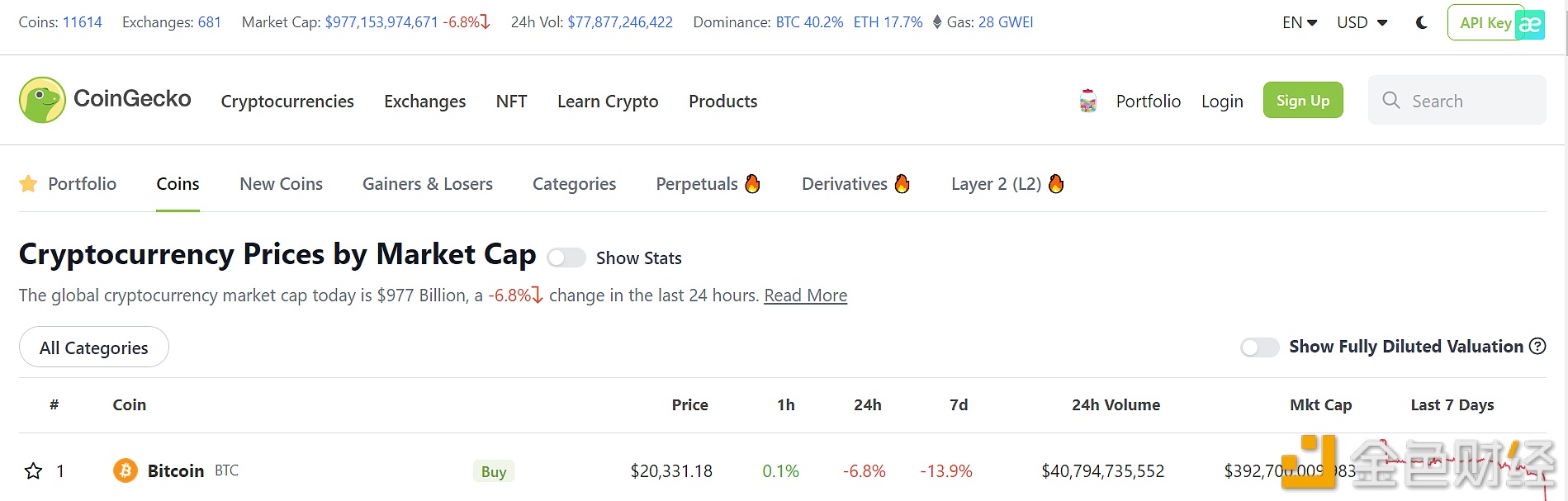Screen dimensions: 1568x501
Task: Click Bitcoin 1h change 0.1%
Action: [781, 471]
